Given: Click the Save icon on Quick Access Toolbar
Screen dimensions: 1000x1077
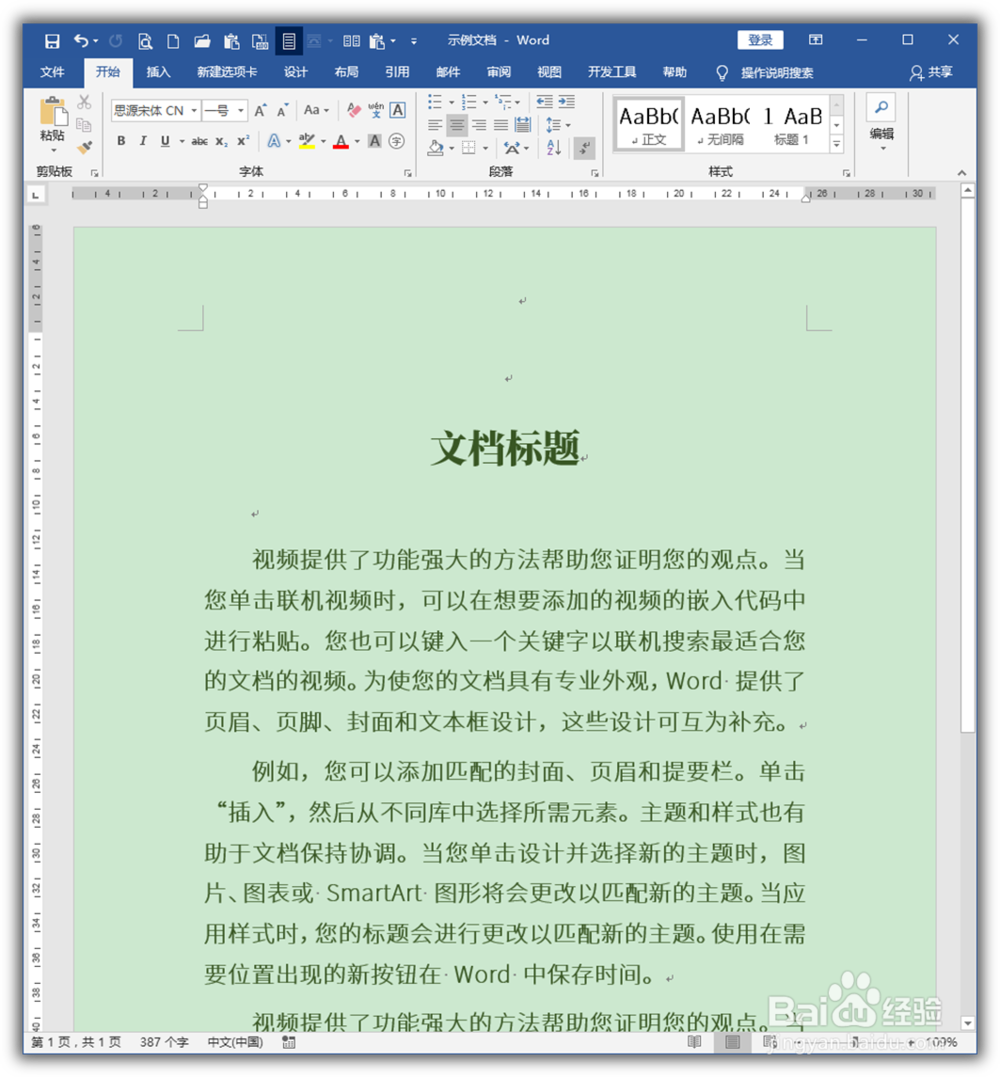Looking at the screenshot, I should coord(50,40).
